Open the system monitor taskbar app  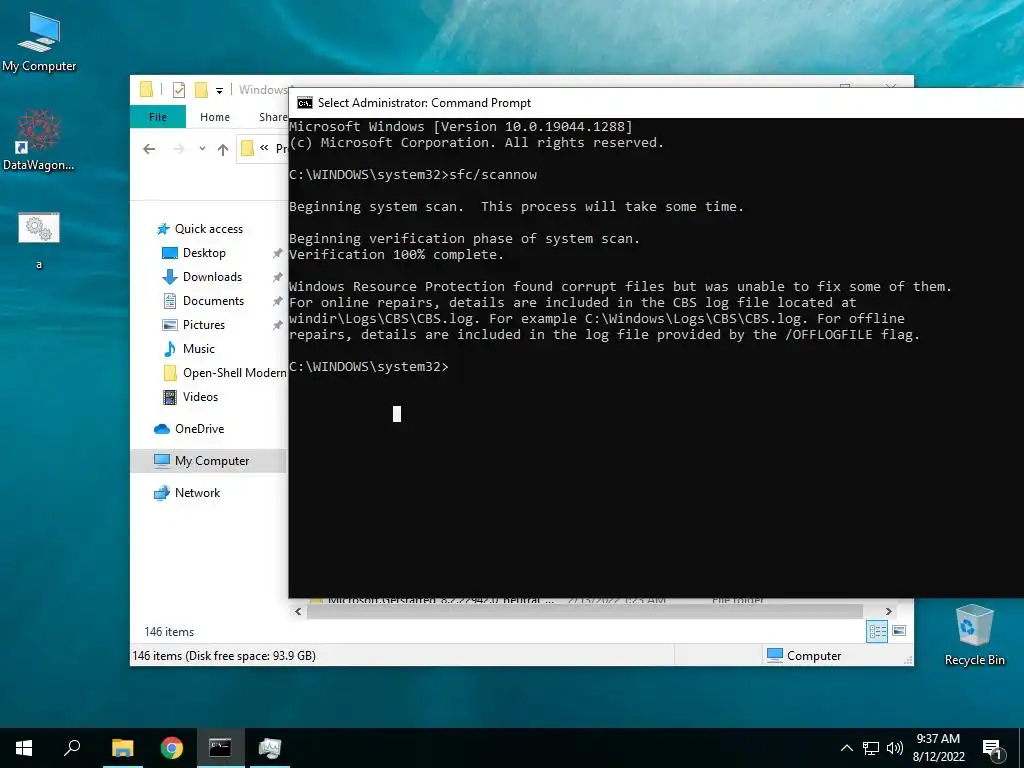[269, 748]
